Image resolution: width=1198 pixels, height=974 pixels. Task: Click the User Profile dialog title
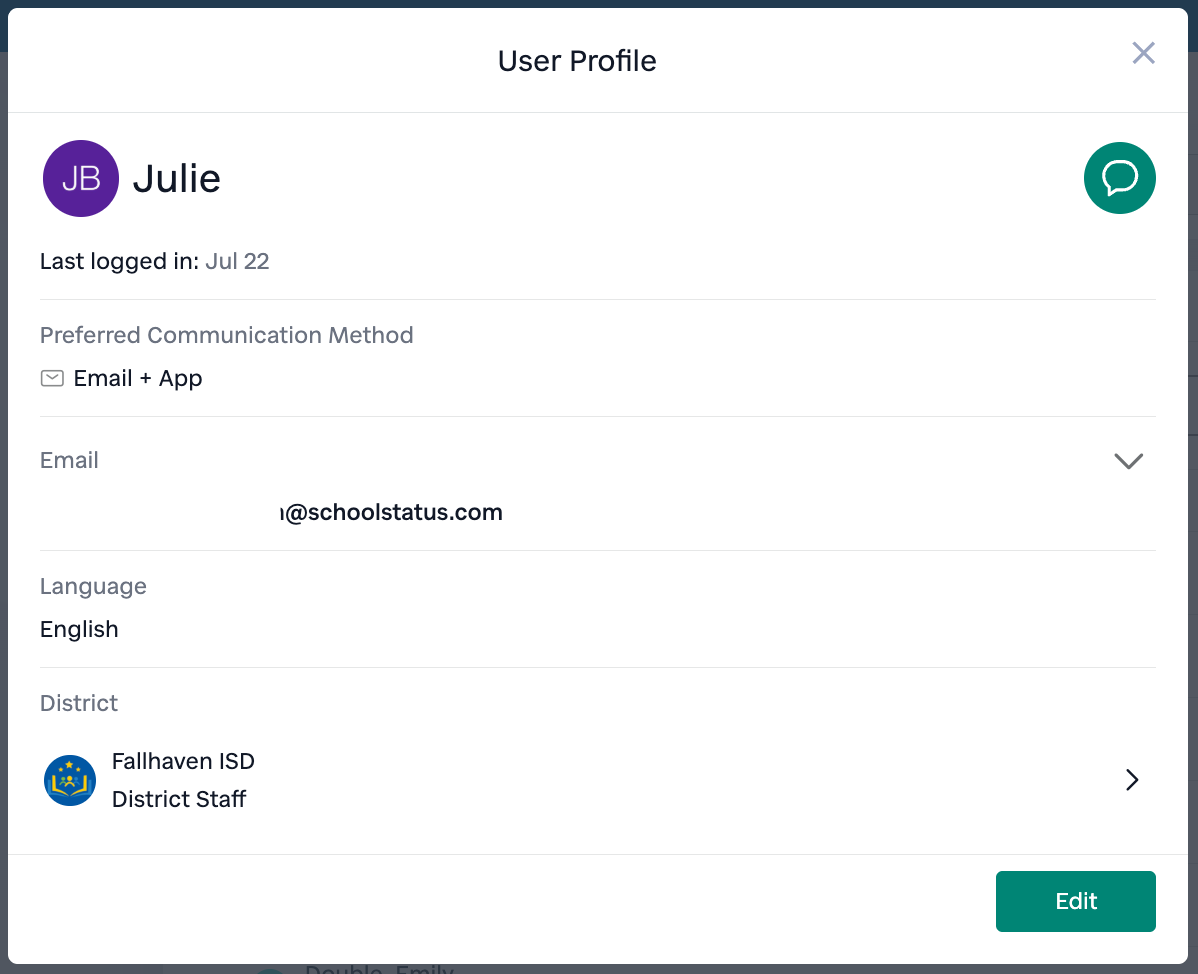(577, 61)
